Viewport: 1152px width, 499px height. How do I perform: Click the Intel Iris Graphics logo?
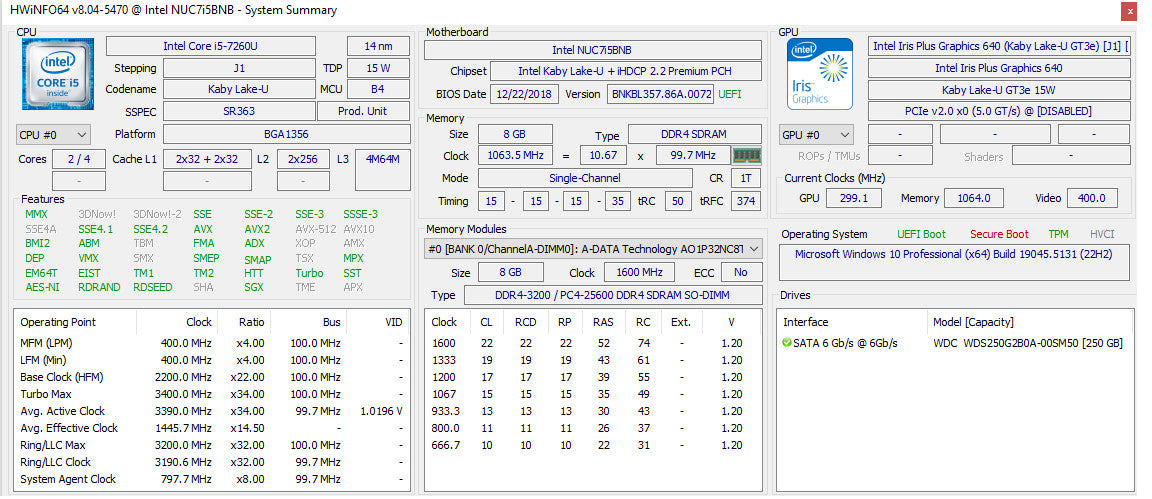(820, 74)
